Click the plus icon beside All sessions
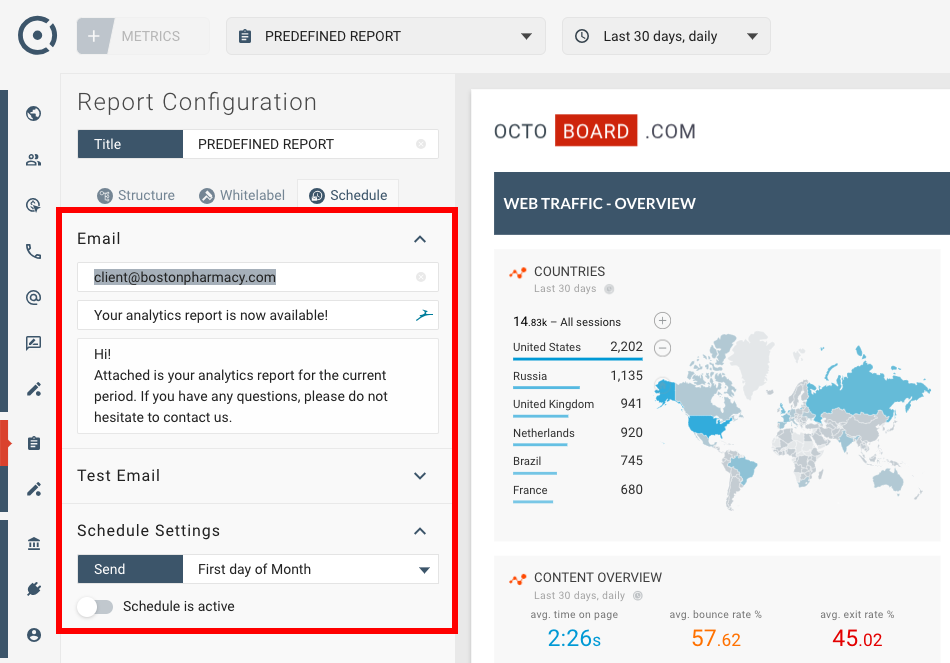Image resolution: width=950 pixels, height=663 pixels. (662, 321)
